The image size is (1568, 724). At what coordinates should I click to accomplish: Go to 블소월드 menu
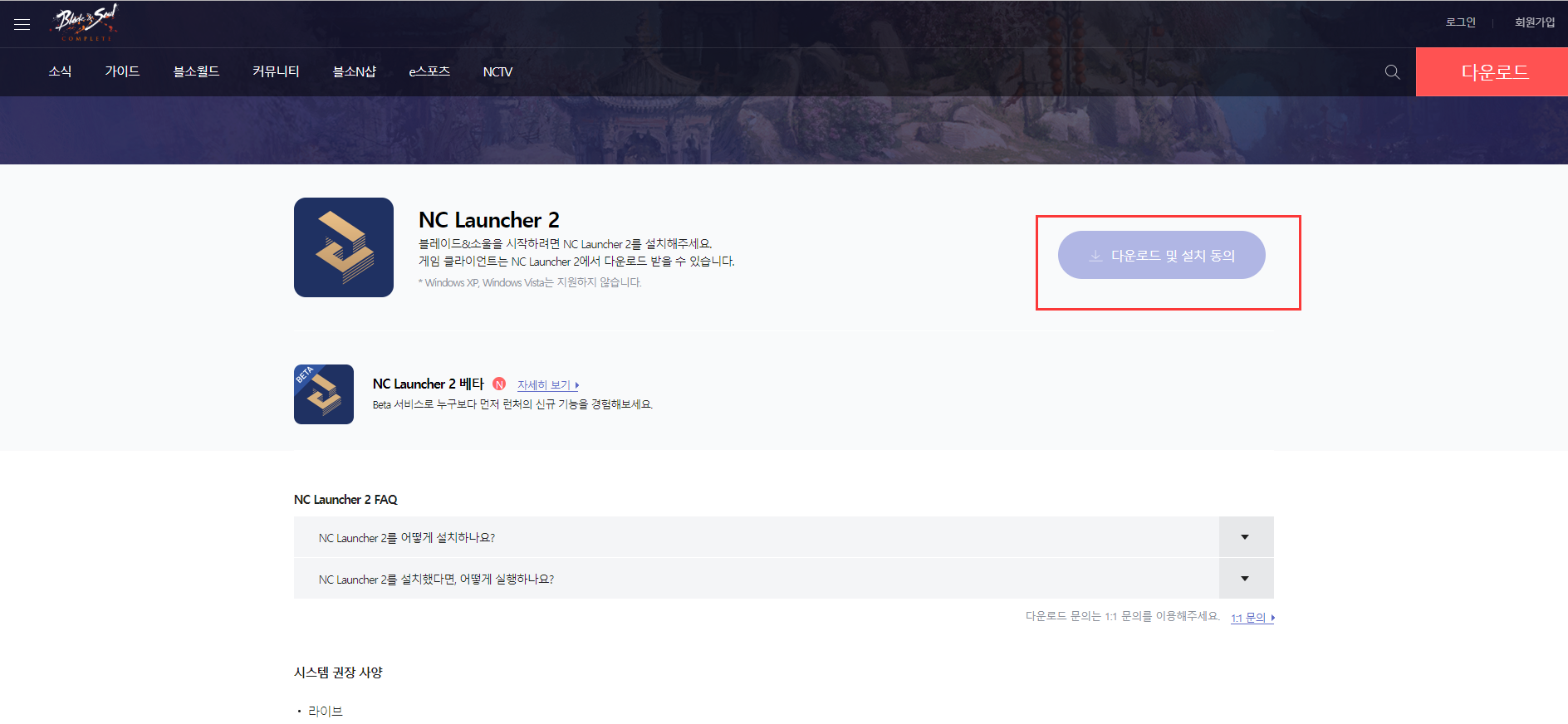click(x=196, y=72)
